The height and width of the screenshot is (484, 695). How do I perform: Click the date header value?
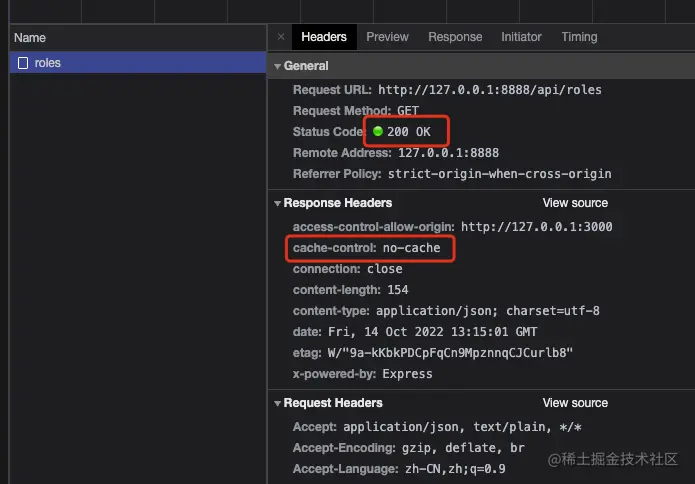coord(432,332)
